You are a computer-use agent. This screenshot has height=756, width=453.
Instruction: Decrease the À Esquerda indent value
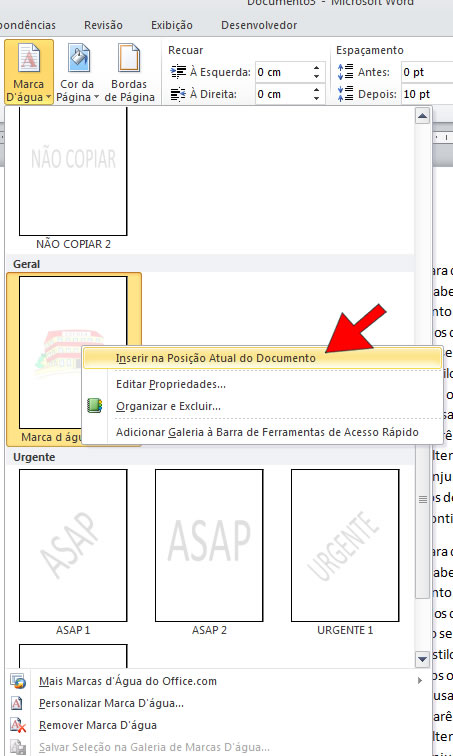317,77
